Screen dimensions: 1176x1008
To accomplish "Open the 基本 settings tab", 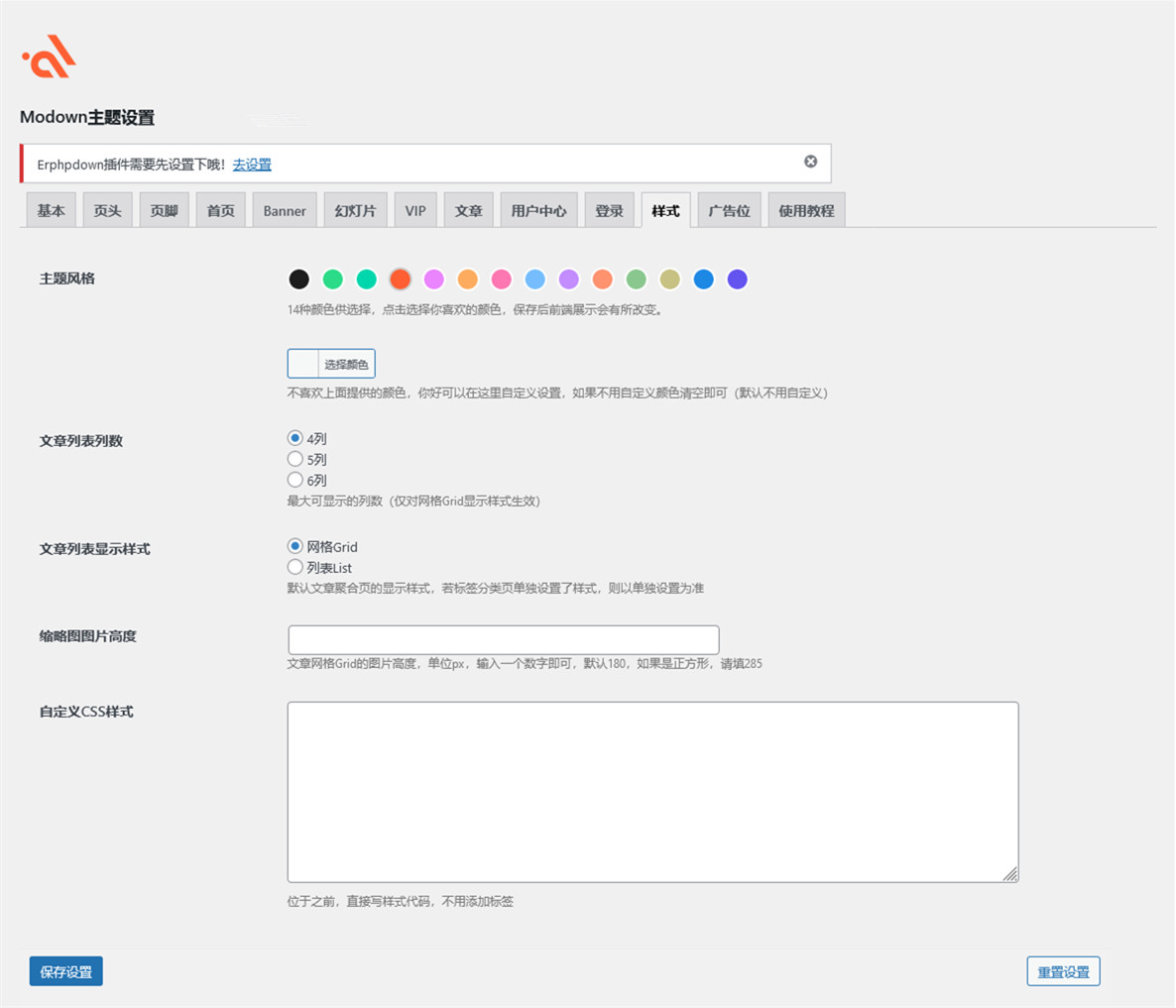I will tap(51, 210).
